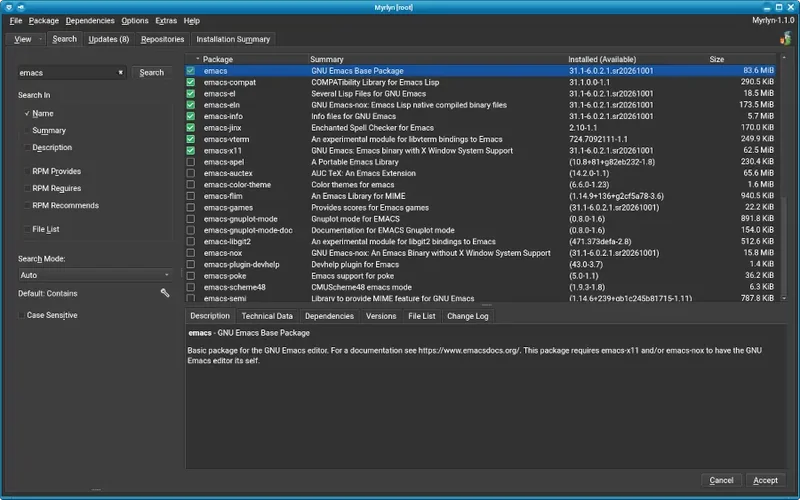Screen dimensions: 800x500
Task: Enable the RPM Requires checkbox
Action: (27, 188)
